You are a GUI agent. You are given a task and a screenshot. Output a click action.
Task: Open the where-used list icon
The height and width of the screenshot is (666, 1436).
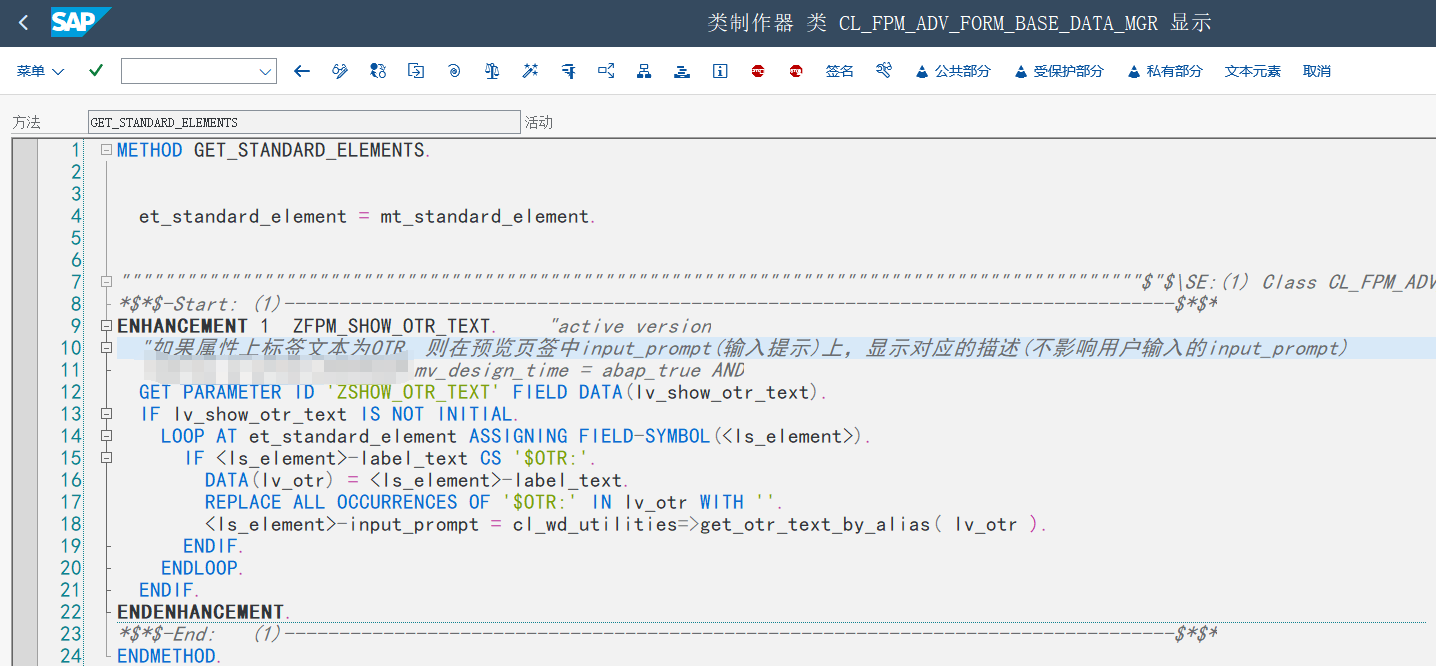click(606, 71)
